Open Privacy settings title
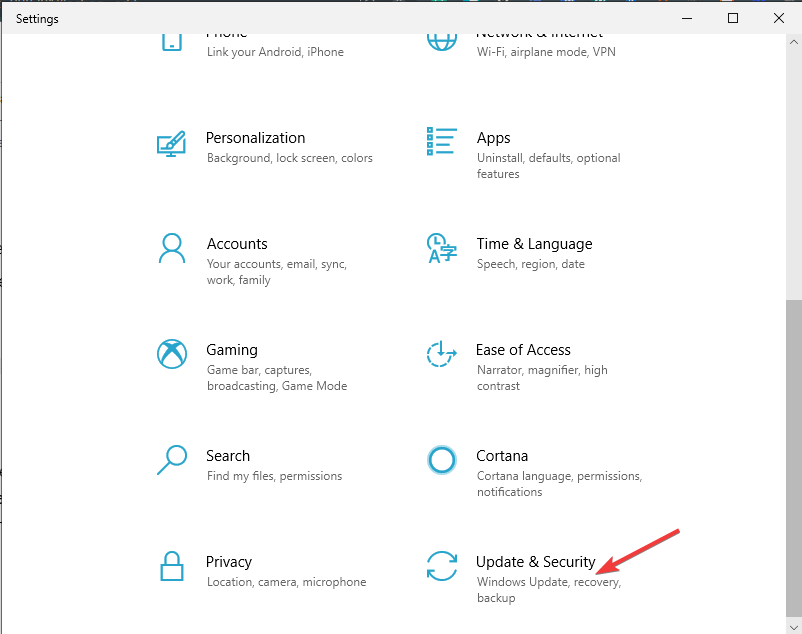This screenshot has height=634, width=802. 229,562
